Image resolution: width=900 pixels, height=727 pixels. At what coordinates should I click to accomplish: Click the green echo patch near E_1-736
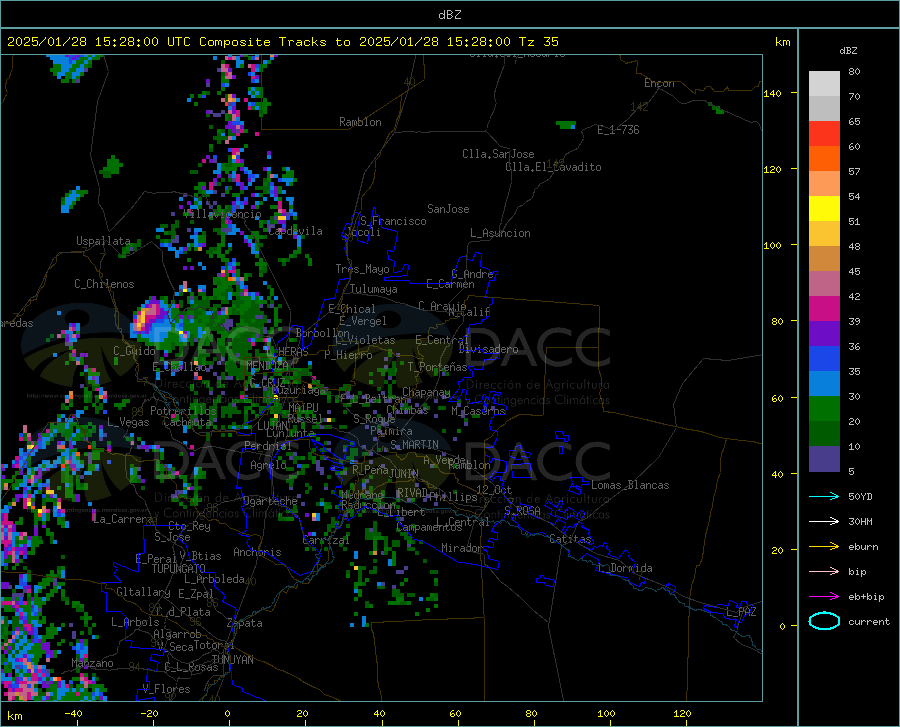tap(566, 125)
